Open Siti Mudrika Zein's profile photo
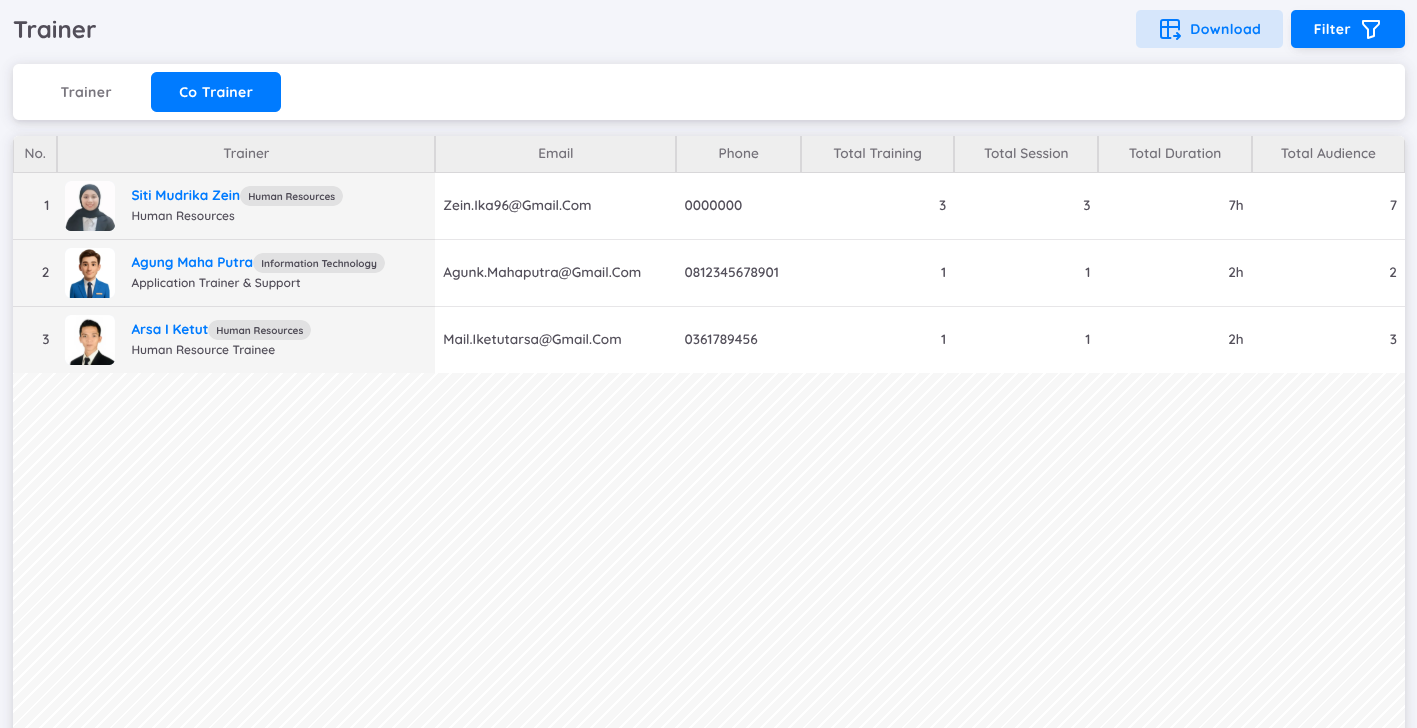Viewport: 1417px width, 728px height. coord(90,206)
